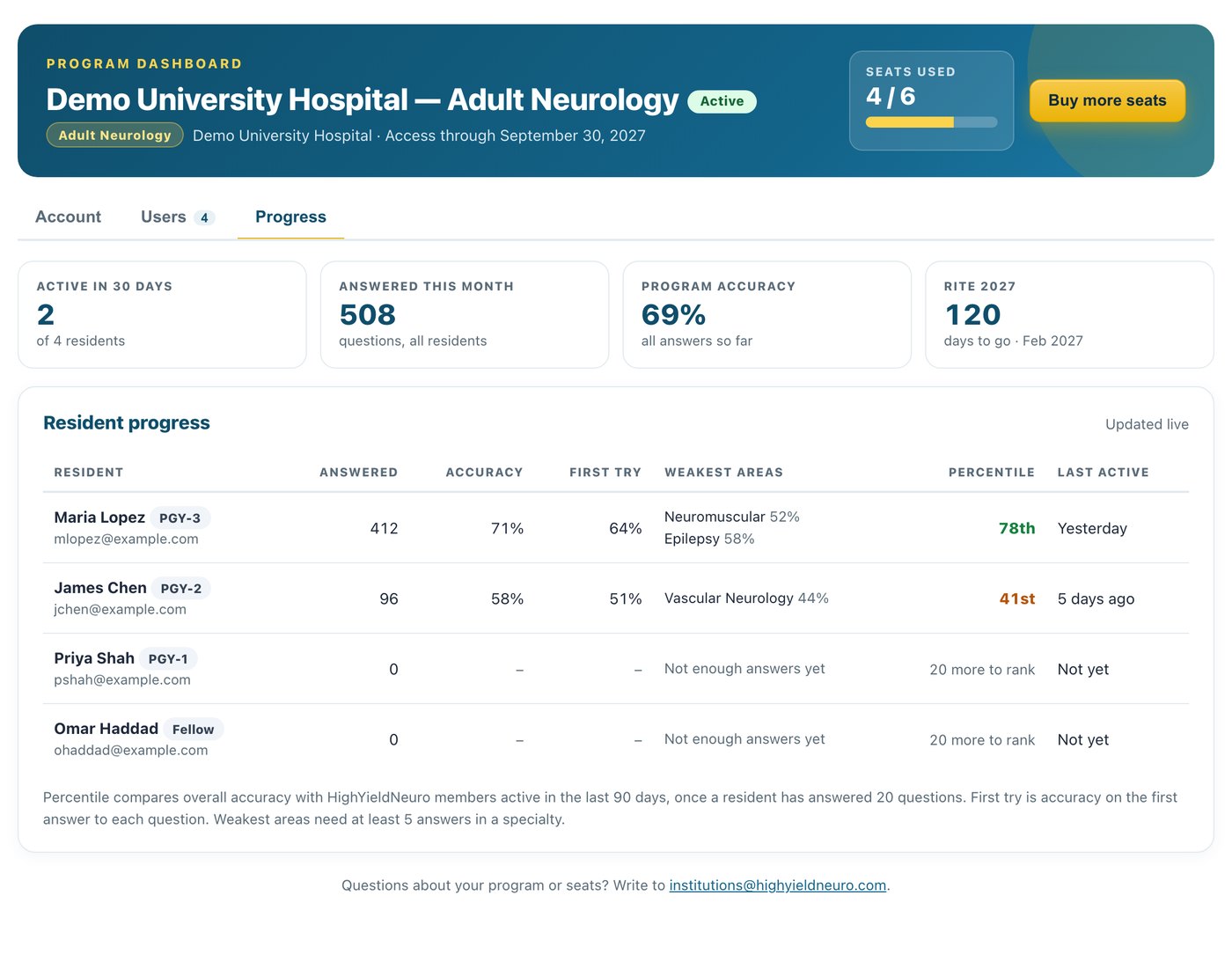Switch to the Users tab
This screenshot has height=976, width=1232.
coord(177,217)
